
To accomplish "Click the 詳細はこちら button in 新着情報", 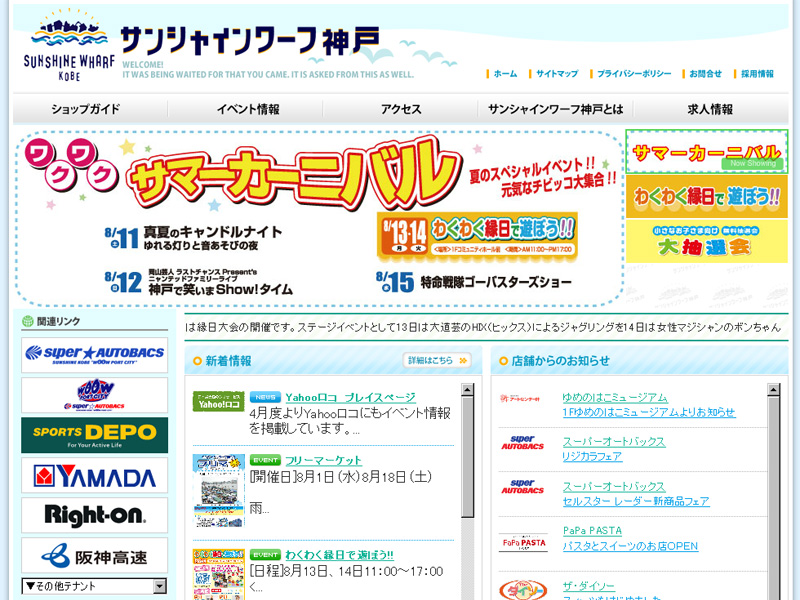I will point(437,360).
